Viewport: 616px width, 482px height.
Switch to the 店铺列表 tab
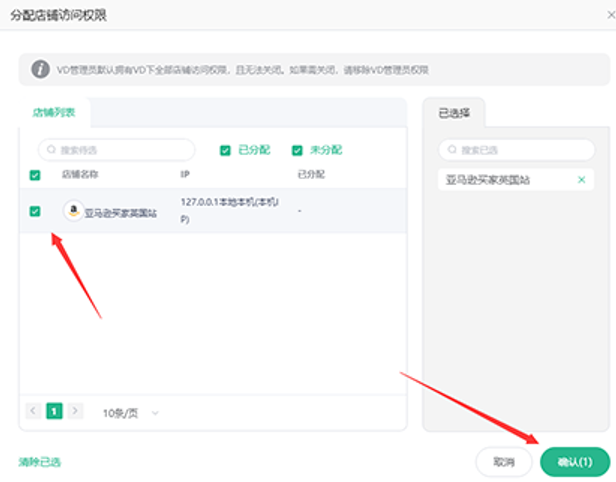[53, 113]
